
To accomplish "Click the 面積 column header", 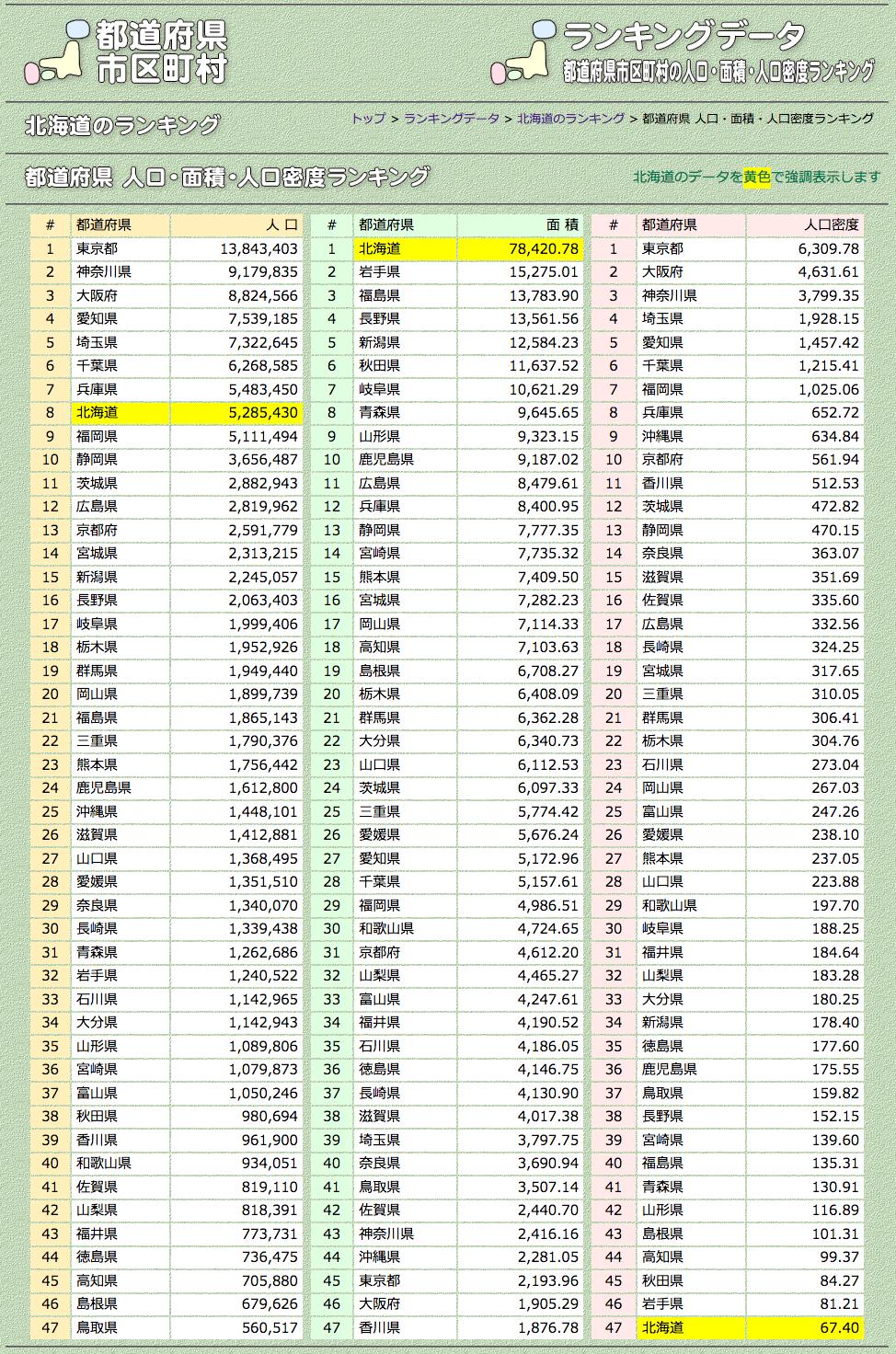I will 562,224.
